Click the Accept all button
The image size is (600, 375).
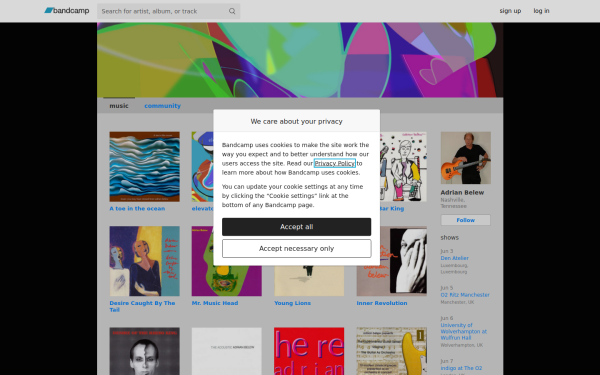[x=297, y=227]
